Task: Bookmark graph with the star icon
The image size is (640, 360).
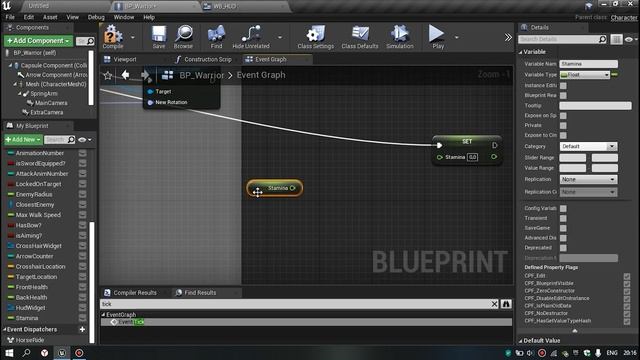Action: (x=108, y=76)
